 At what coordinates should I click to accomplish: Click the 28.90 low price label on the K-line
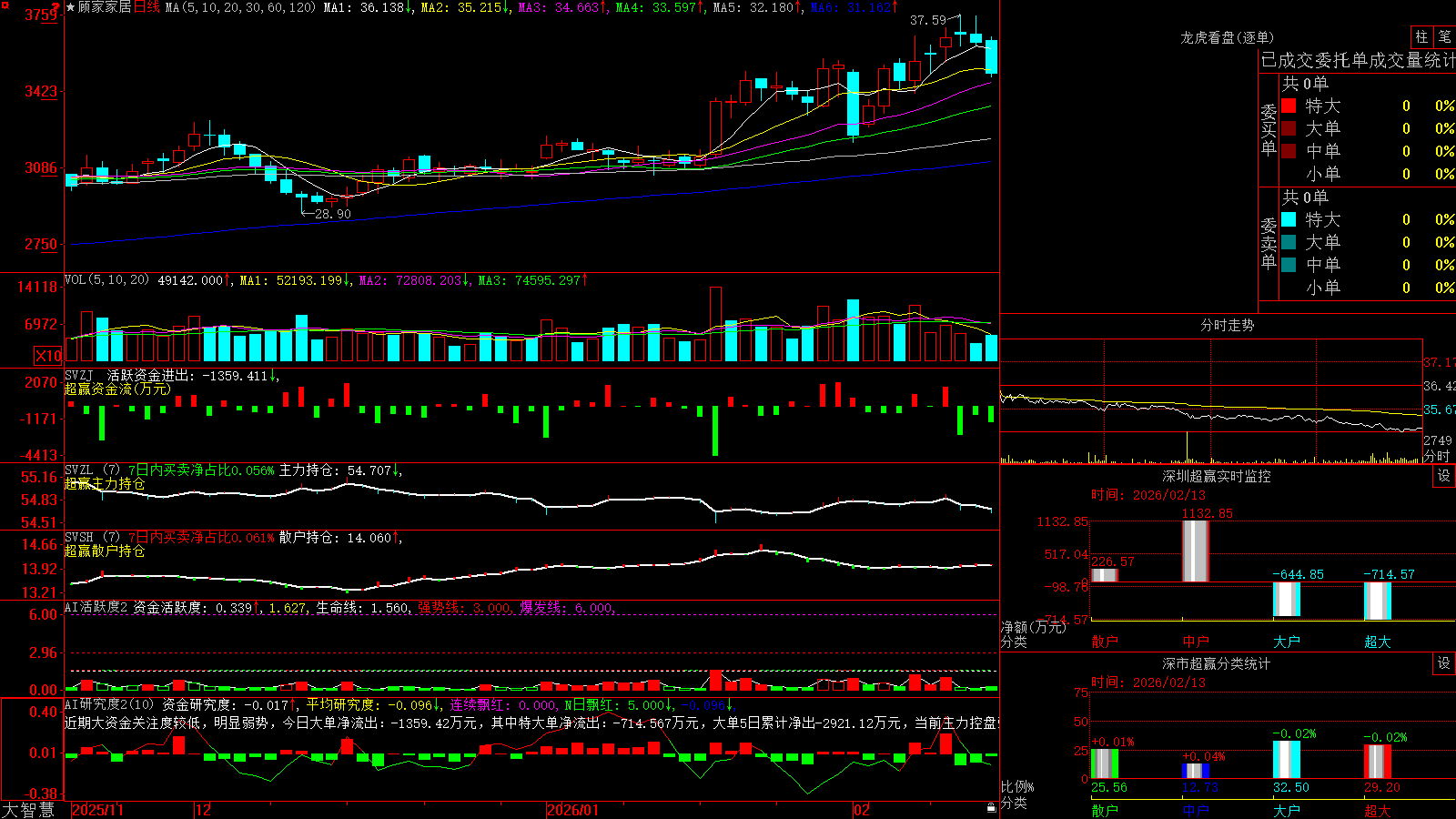coord(333,214)
